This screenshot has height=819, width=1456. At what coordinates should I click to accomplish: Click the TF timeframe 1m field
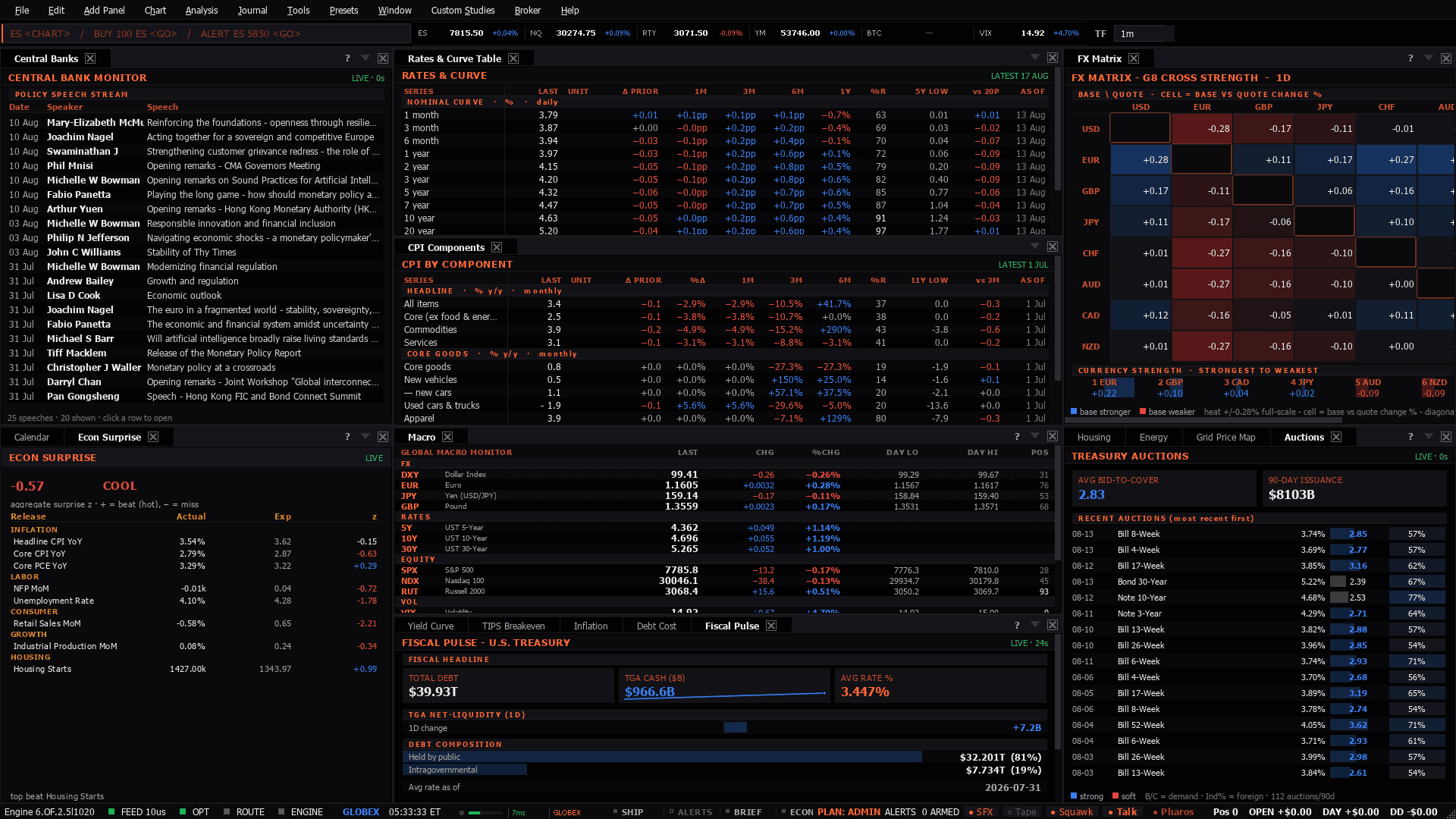pos(1144,33)
